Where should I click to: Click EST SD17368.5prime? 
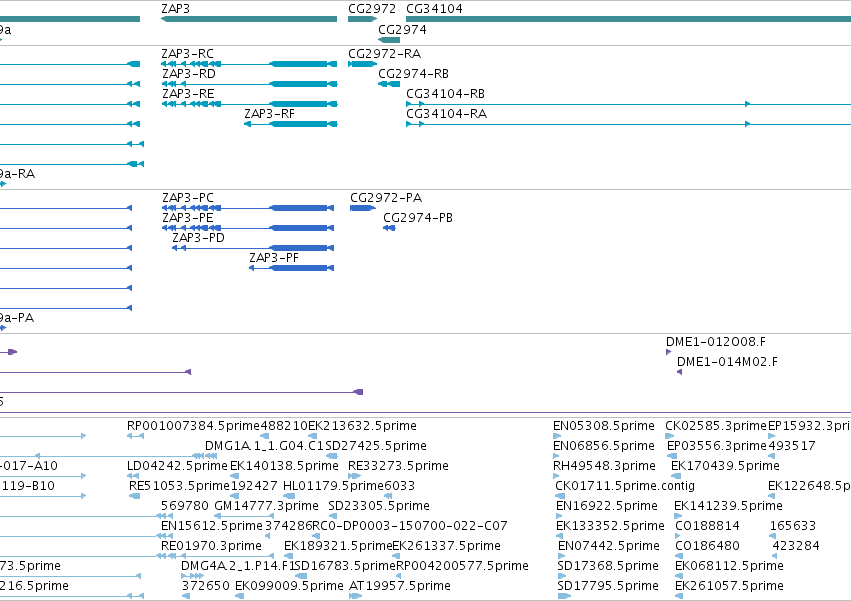point(608,566)
